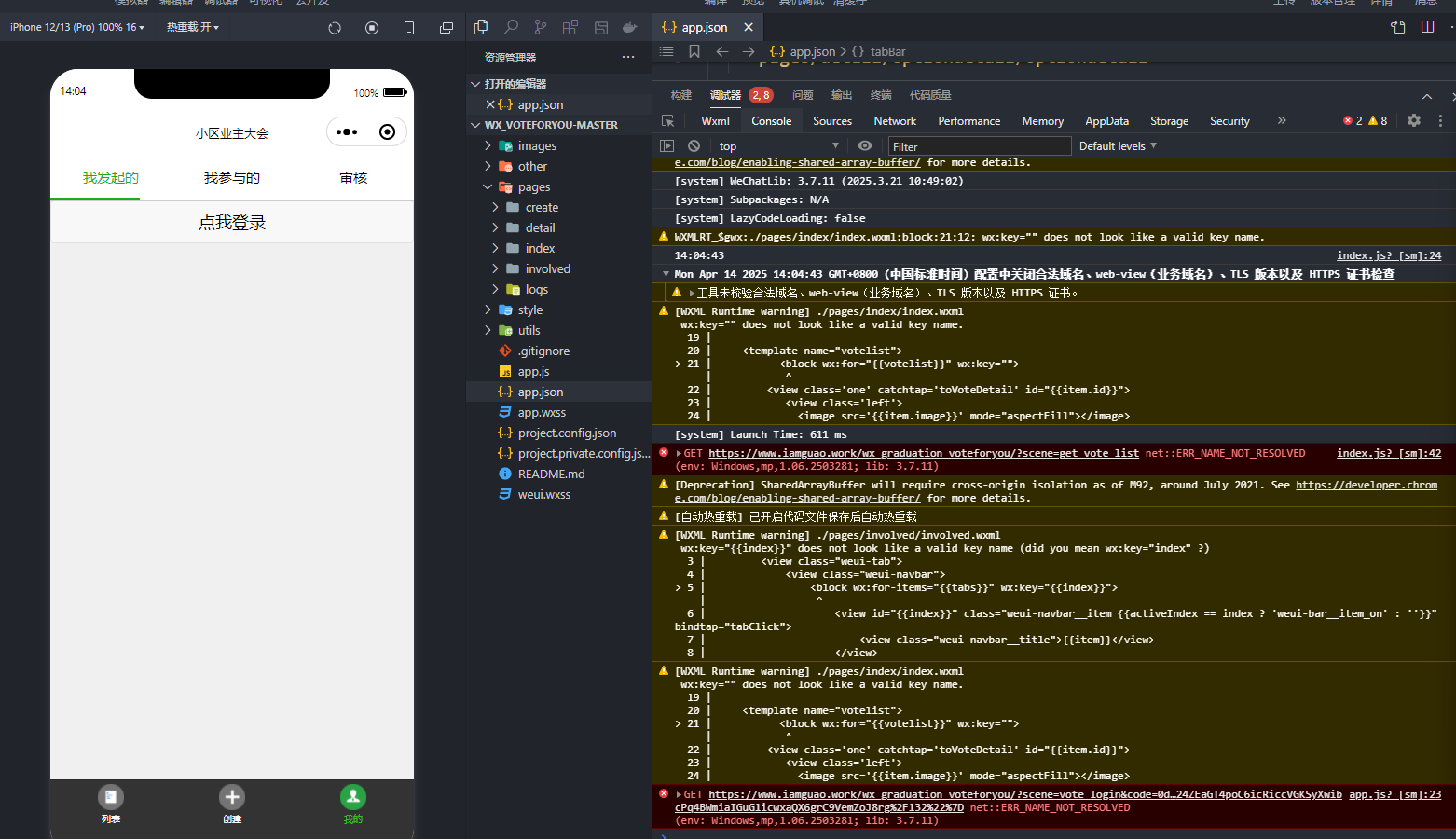
Task: Switch to the Wxml devtools tab
Action: click(x=715, y=121)
